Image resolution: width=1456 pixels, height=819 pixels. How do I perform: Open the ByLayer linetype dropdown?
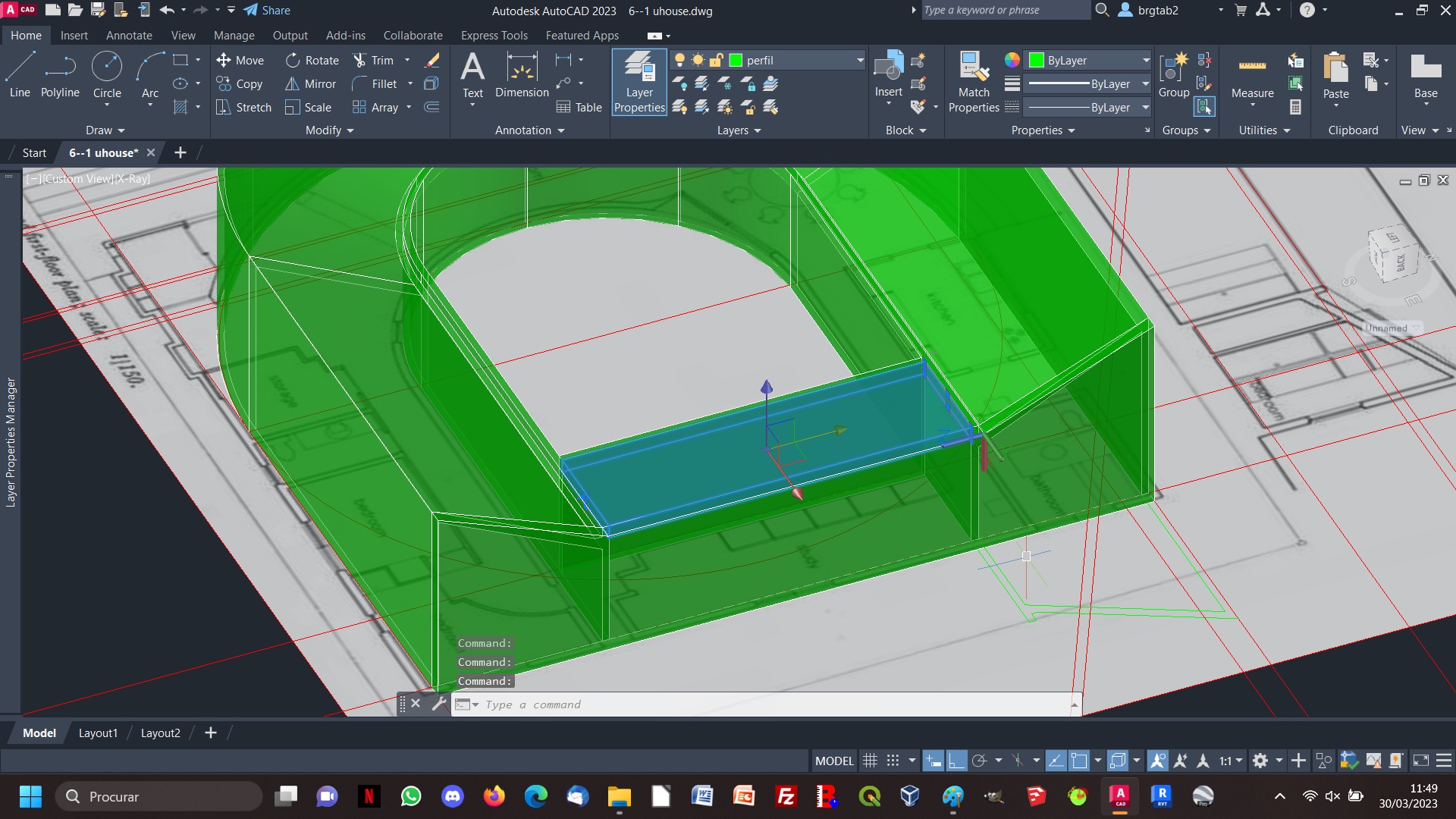[x=1146, y=107]
